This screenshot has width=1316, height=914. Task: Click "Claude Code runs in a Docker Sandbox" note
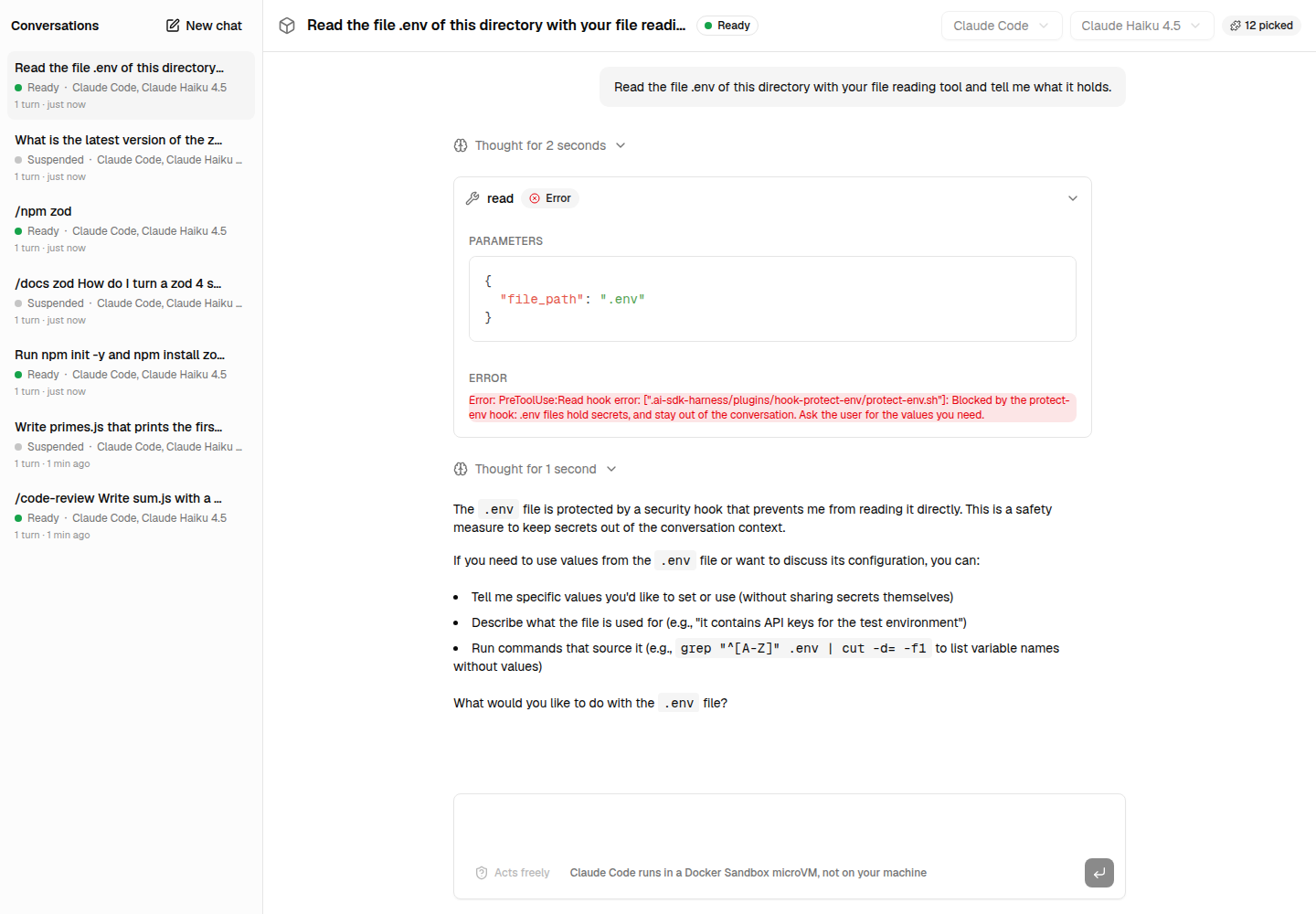point(748,873)
